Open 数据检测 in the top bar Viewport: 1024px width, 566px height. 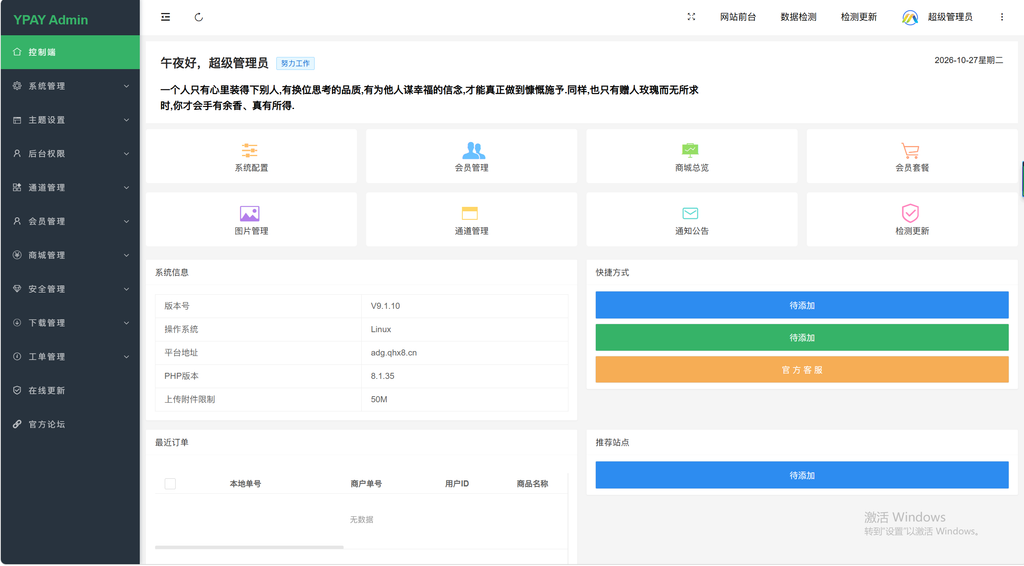click(798, 17)
